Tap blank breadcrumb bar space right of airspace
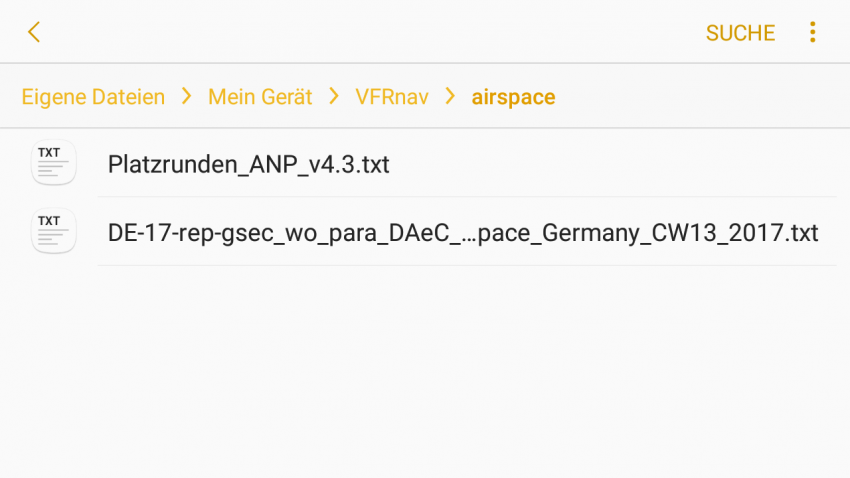The width and height of the screenshot is (850, 478). click(702, 96)
